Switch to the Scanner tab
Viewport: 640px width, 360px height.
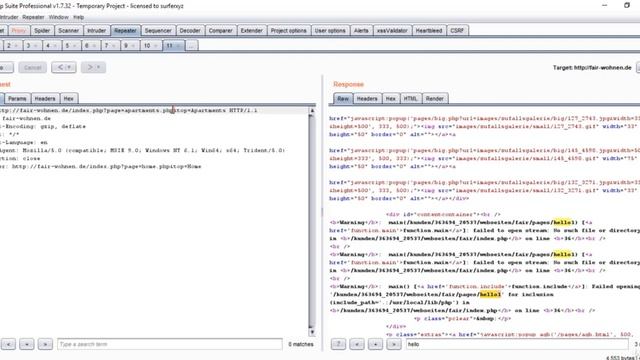[69, 31]
